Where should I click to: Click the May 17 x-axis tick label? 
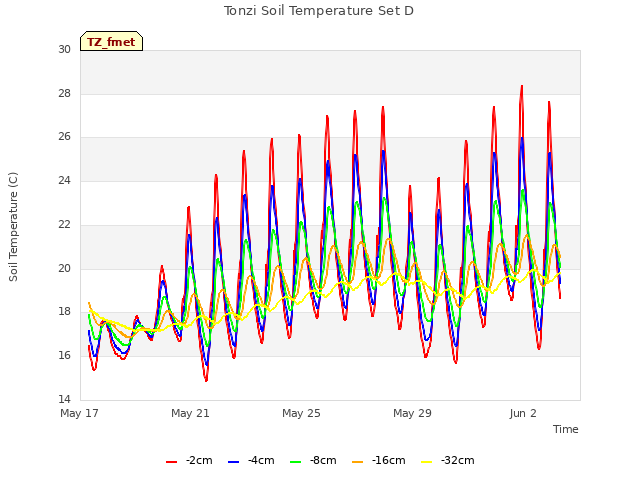(79, 413)
